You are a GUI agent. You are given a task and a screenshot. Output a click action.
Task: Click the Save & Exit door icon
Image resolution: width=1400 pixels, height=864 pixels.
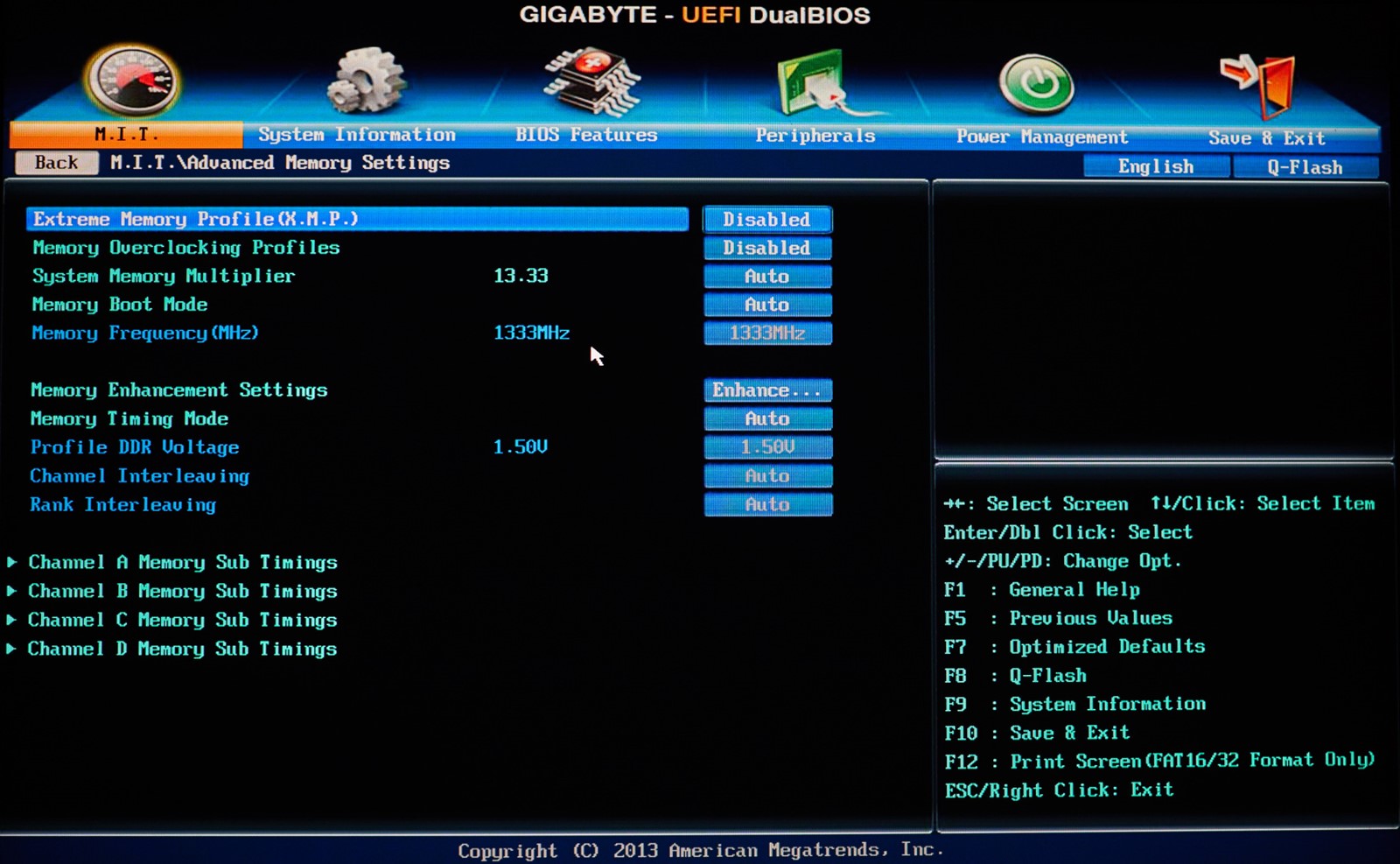pos(1258,85)
